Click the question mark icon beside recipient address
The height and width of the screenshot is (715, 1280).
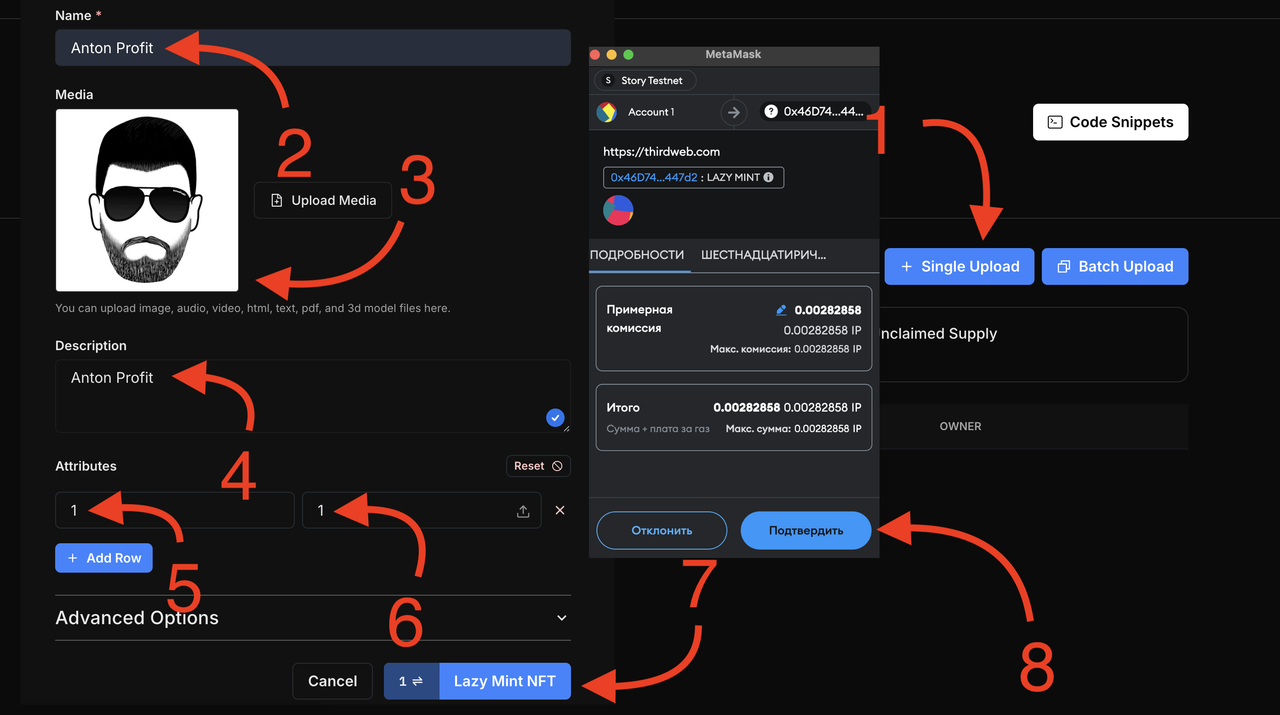[771, 112]
